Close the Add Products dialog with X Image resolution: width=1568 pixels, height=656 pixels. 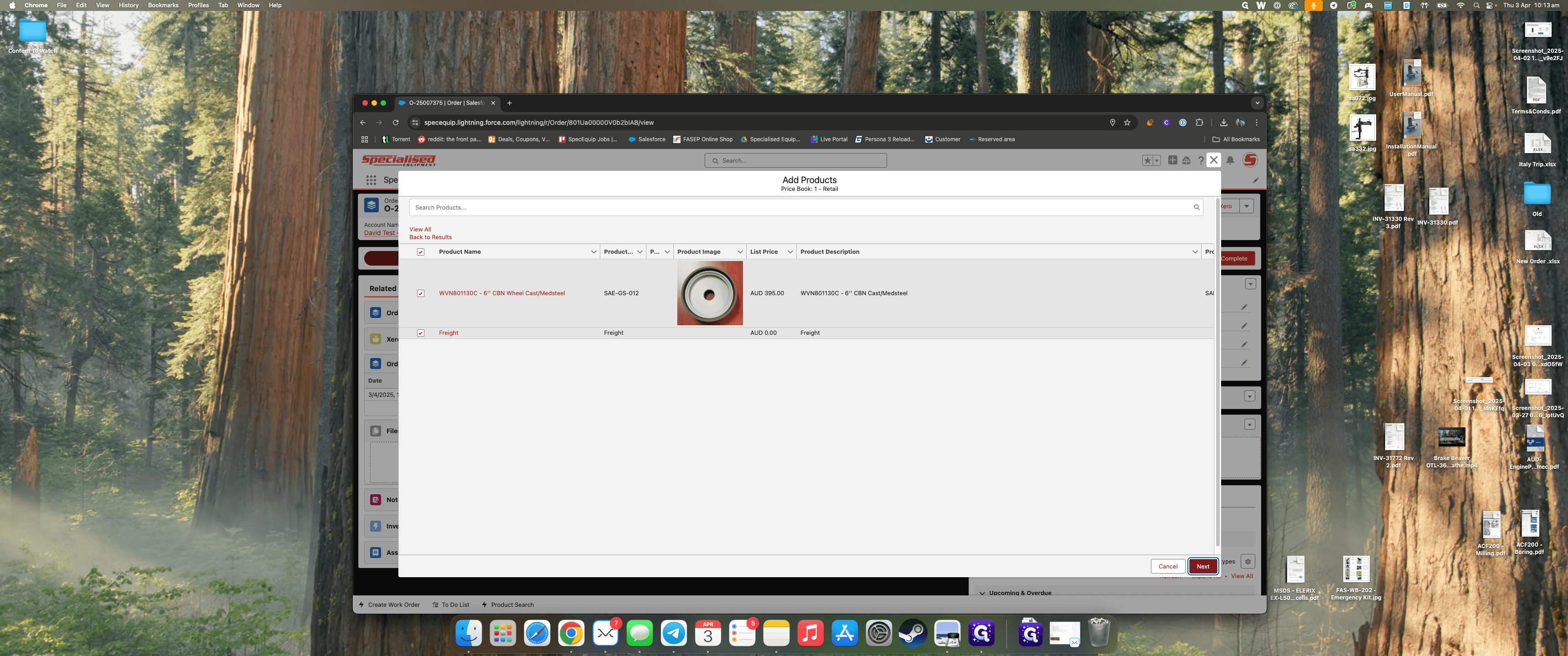tap(1214, 160)
